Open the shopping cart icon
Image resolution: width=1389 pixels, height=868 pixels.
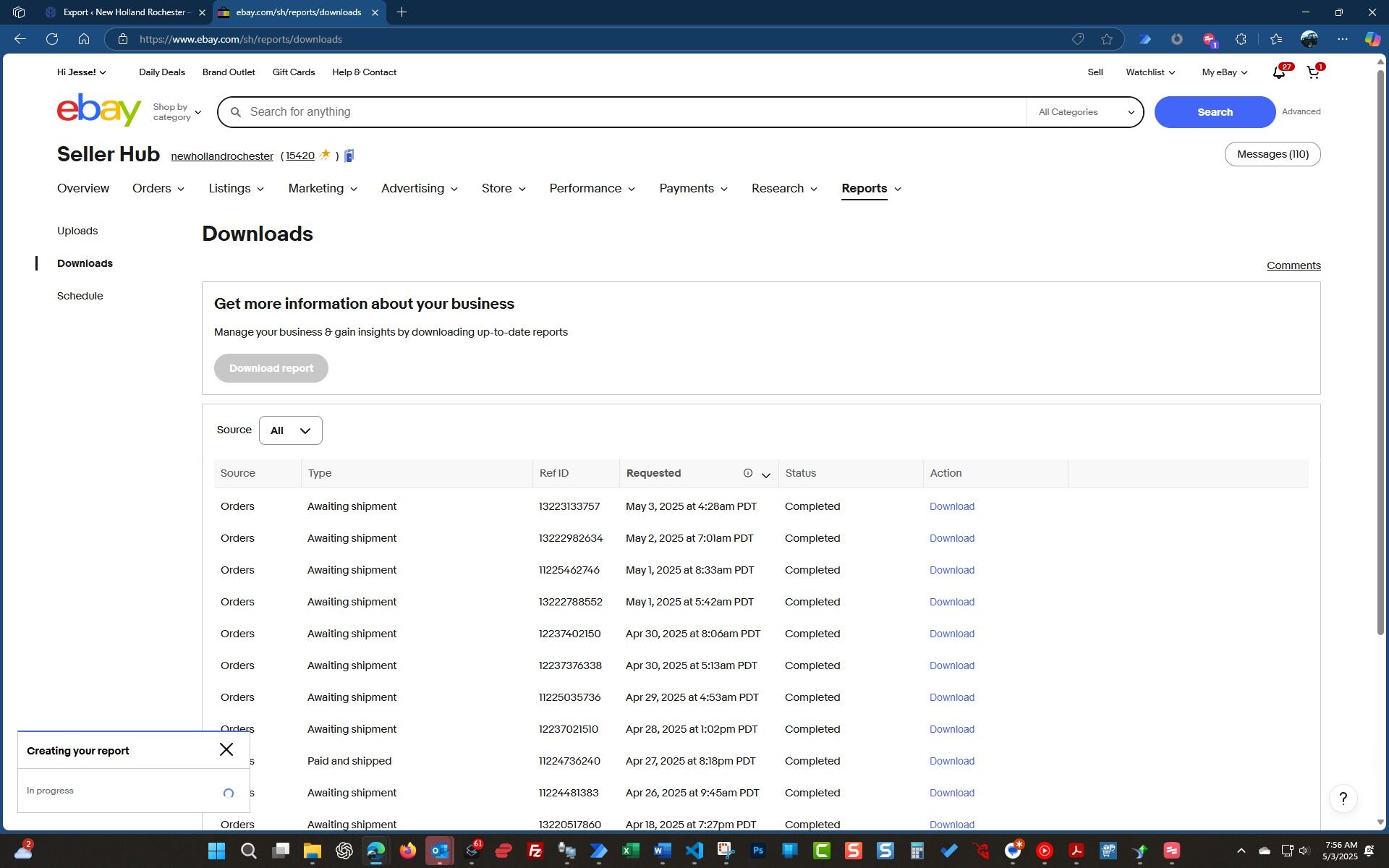click(1313, 72)
